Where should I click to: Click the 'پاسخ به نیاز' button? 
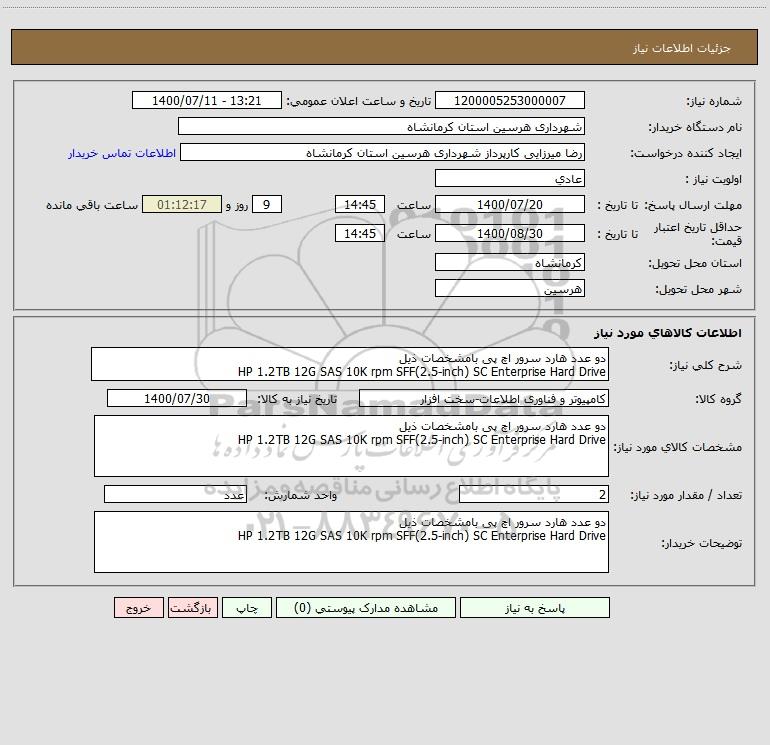pyautogui.click(x=534, y=608)
